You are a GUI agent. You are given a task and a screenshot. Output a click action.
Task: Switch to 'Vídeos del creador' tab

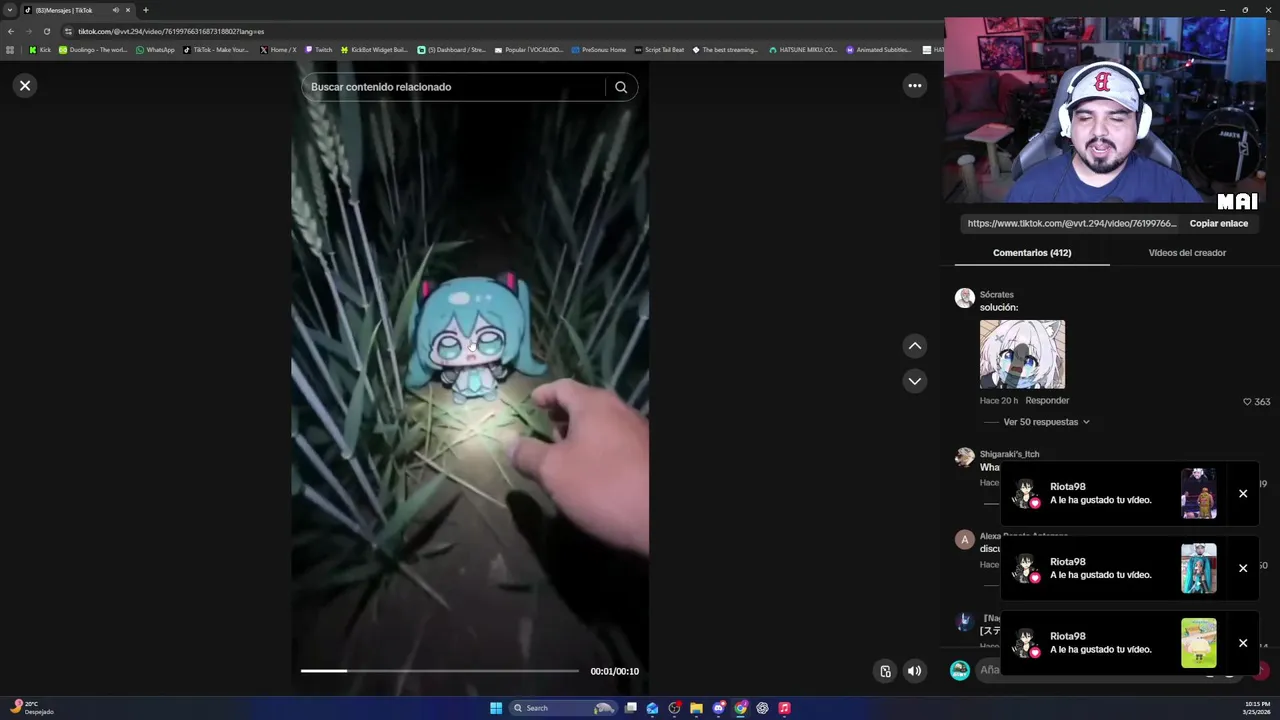tap(1187, 253)
